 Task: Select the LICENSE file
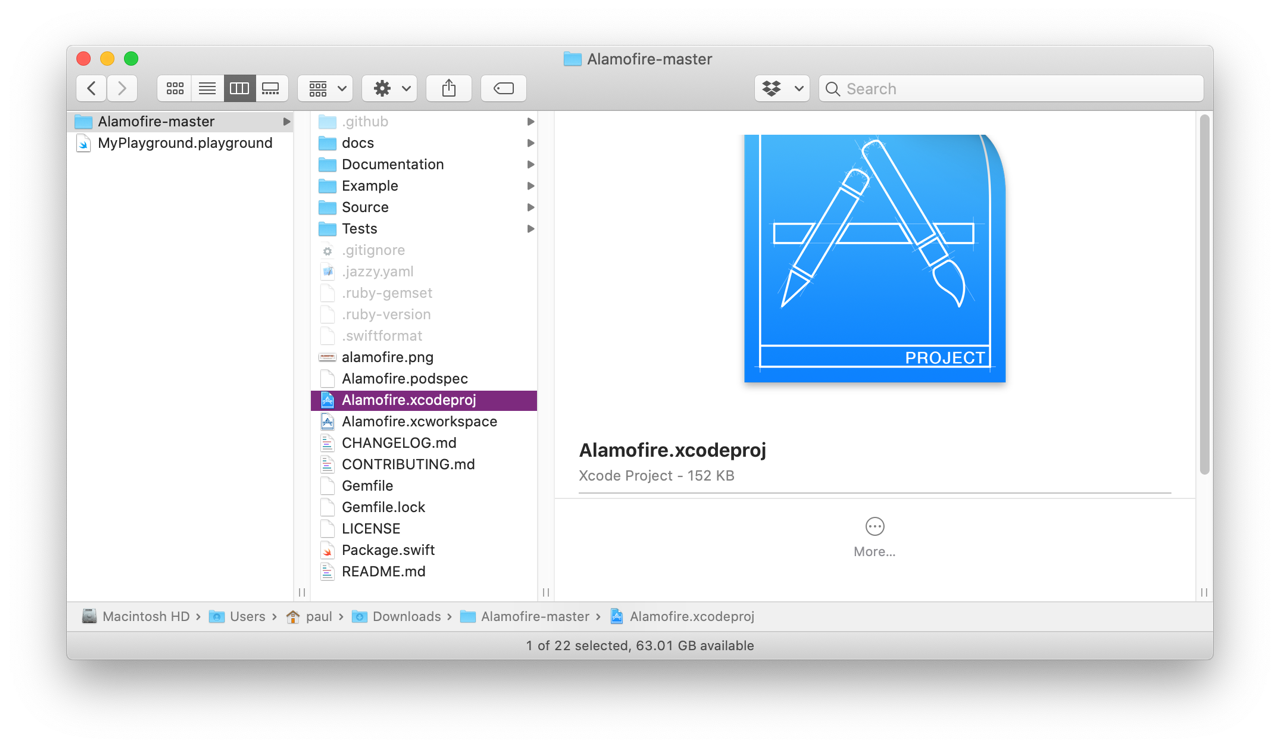pos(424,529)
